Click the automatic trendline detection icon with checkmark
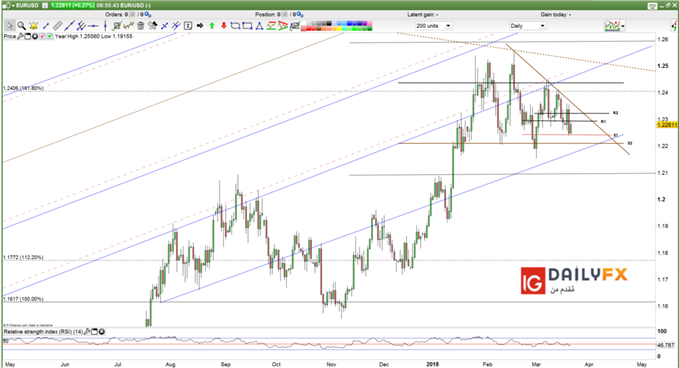The height and width of the screenshot is (368, 679). coord(116,26)
